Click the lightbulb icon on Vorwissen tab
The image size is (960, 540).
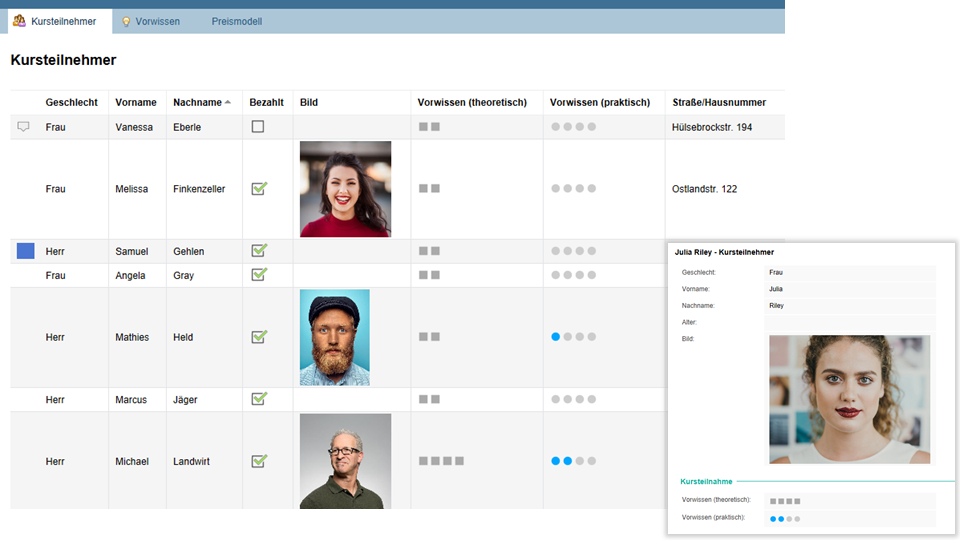tap(126, 21)
